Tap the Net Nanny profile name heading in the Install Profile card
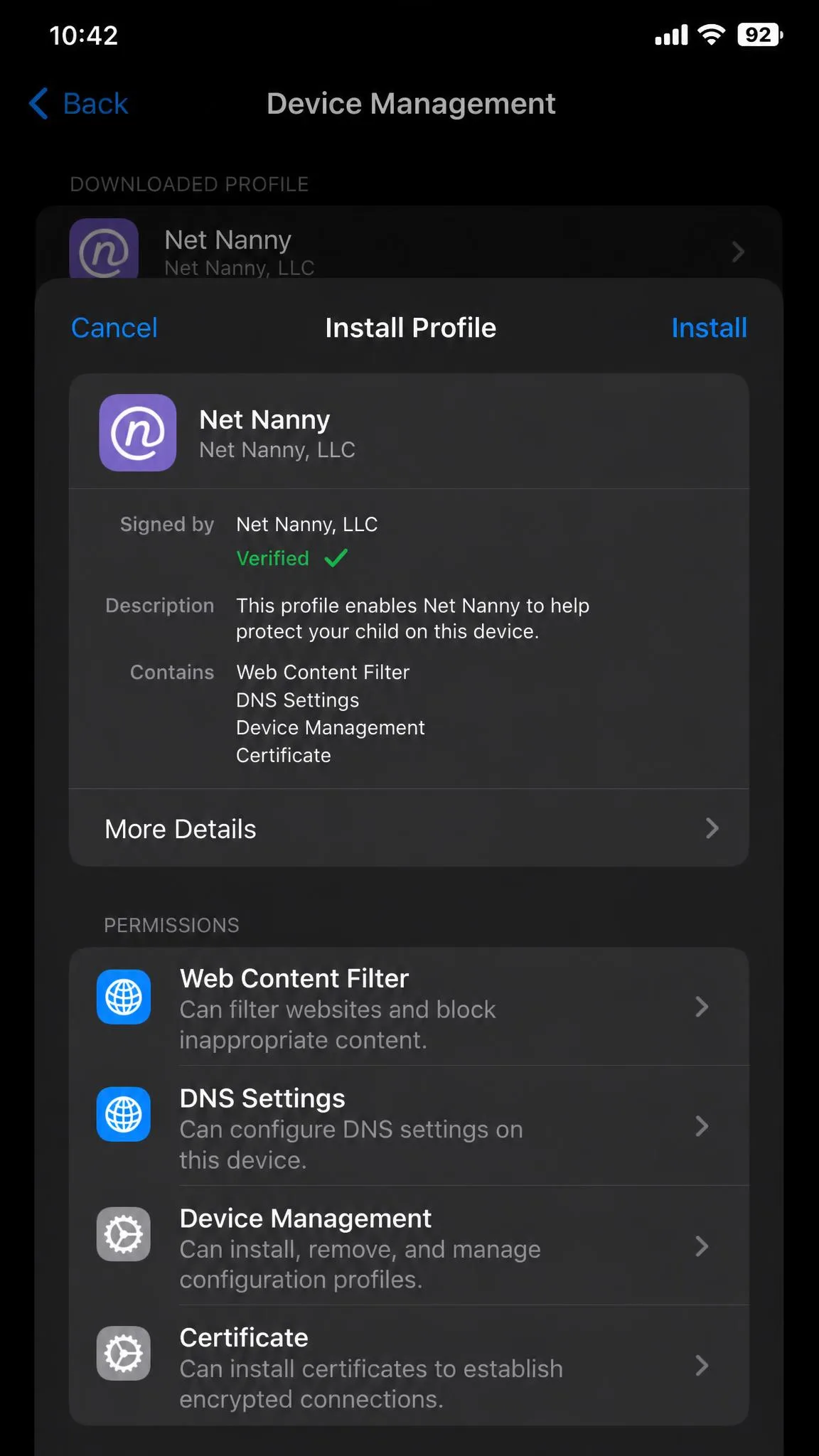Screen dimensions: 819x1456 264,419
